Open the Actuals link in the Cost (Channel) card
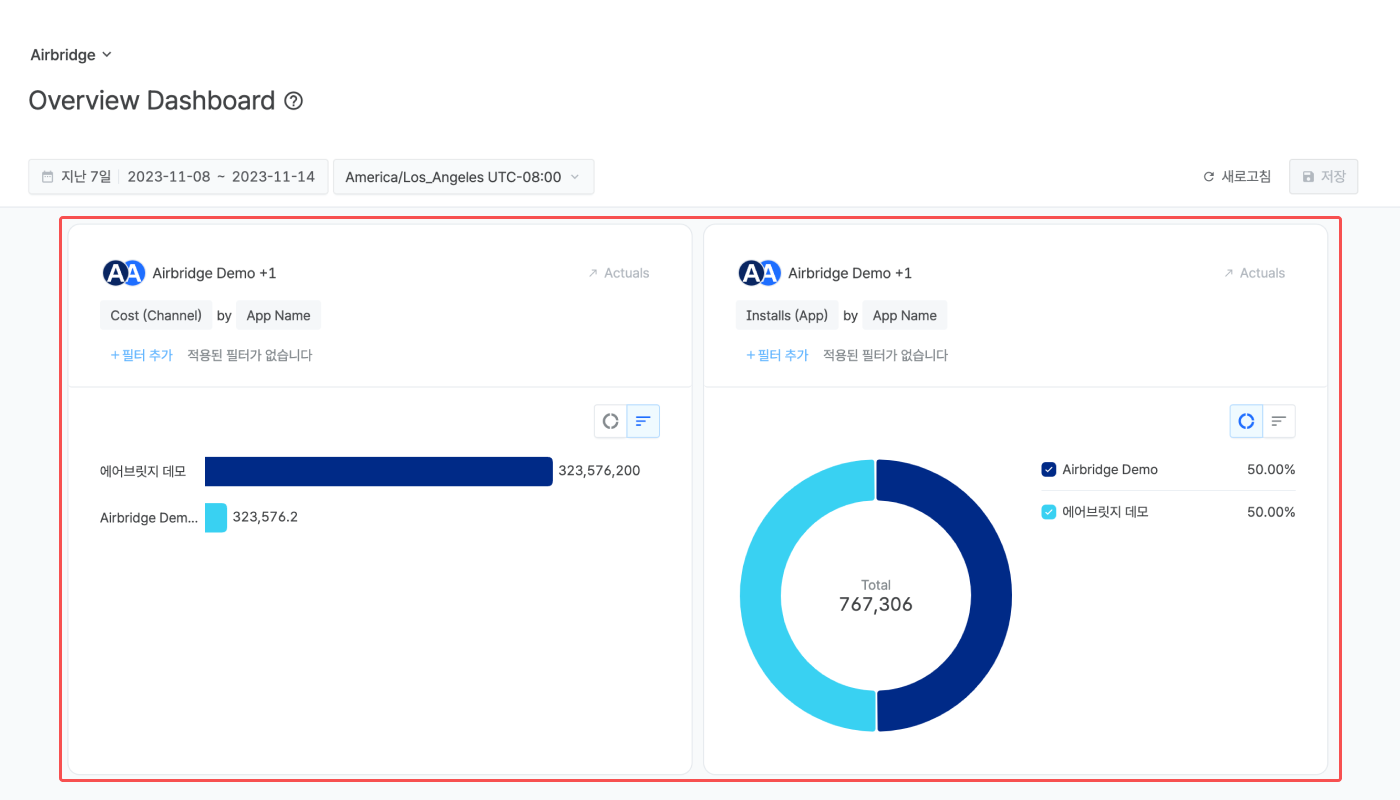This screenshot has width=1400, height=800. click(618, 273)
